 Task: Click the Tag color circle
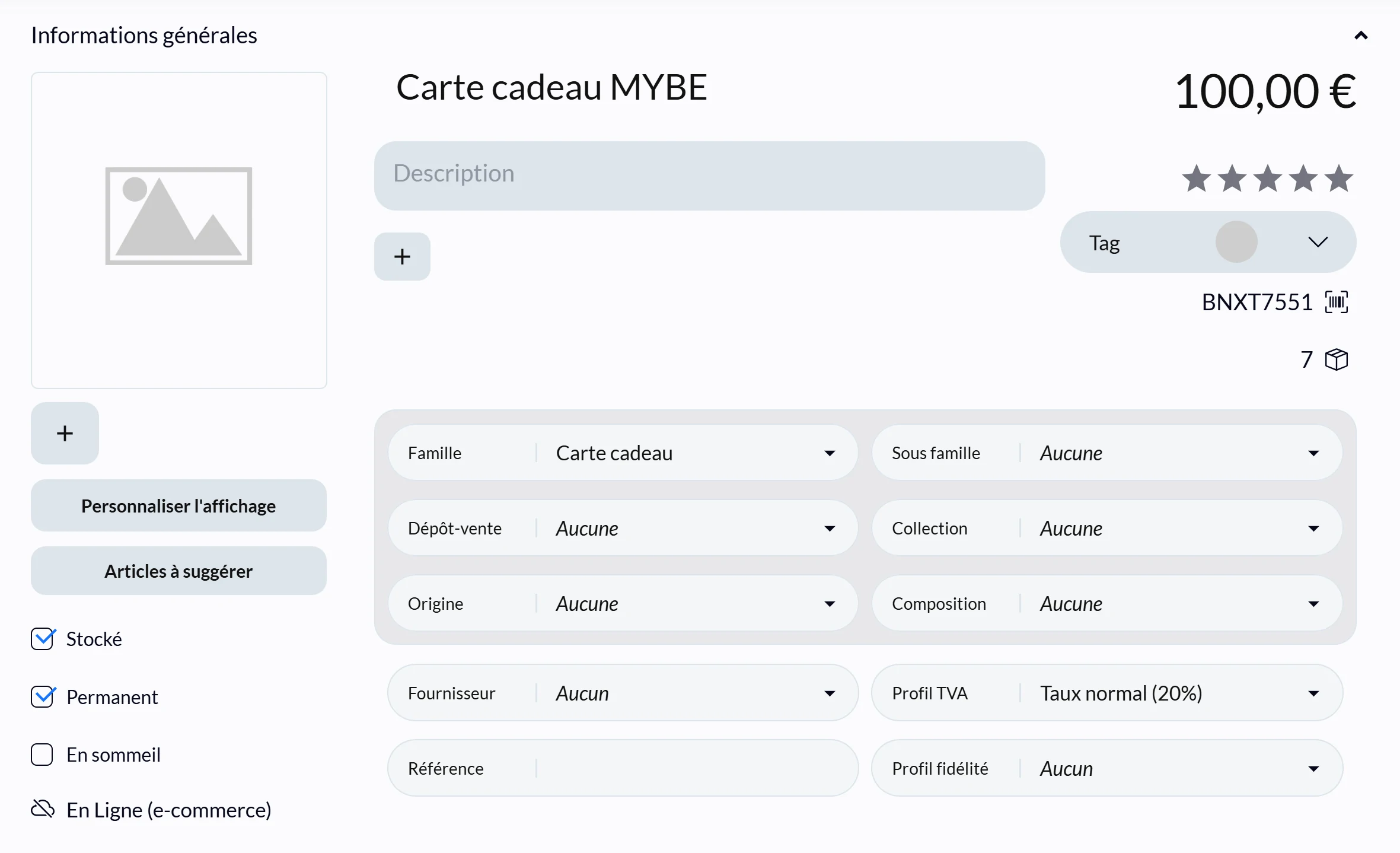[x=1236, y=242]
